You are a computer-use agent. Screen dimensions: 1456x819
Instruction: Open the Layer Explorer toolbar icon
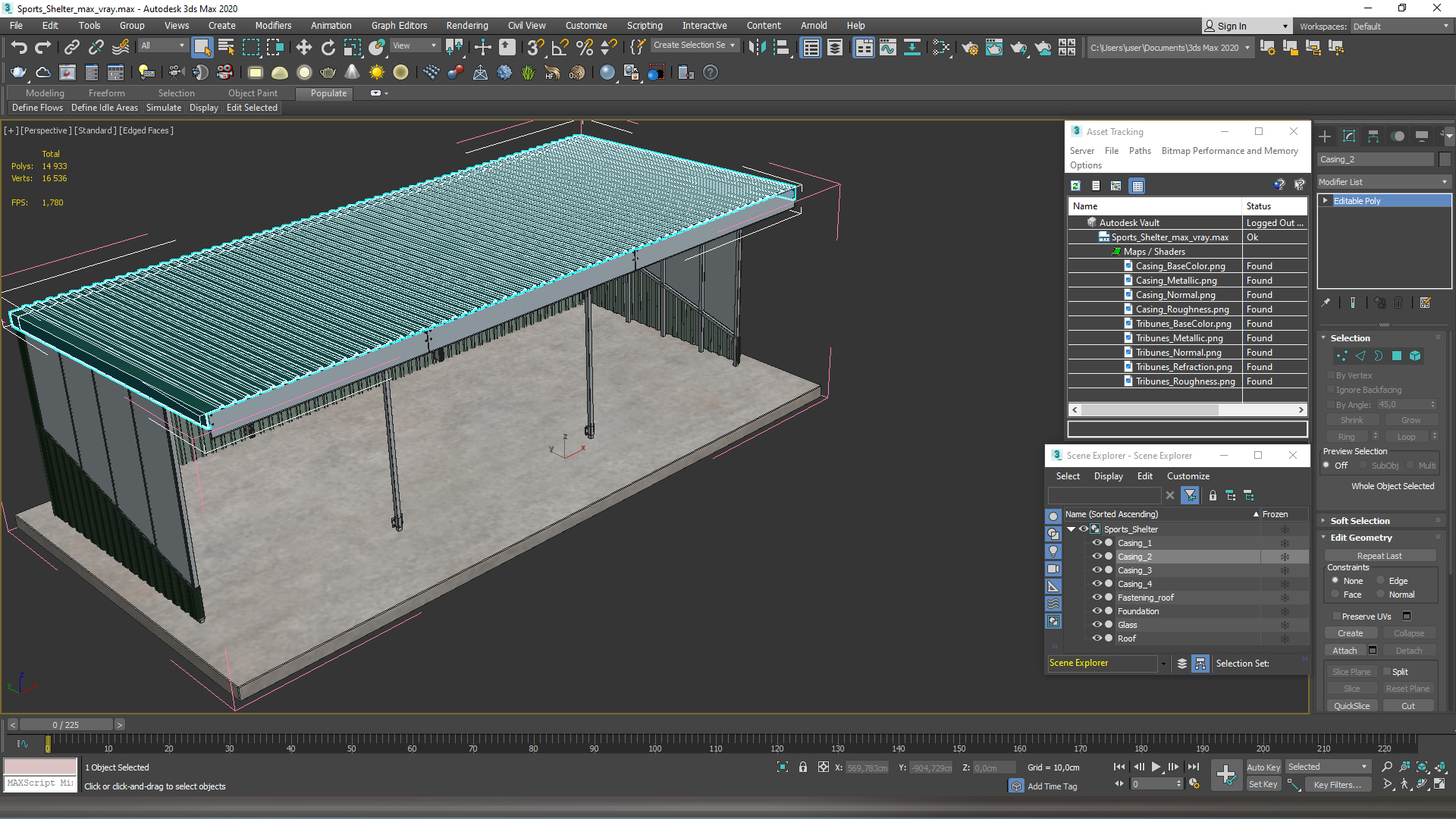click(x=835, y=48)
